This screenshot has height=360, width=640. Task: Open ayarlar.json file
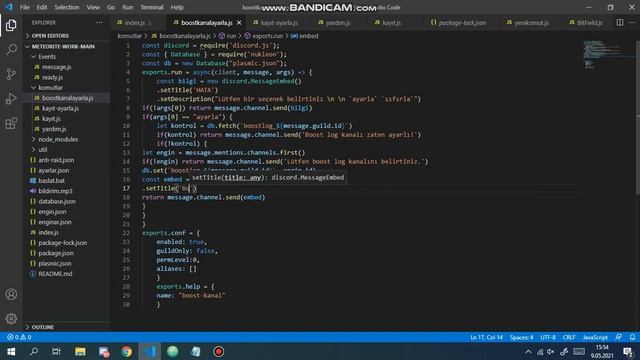point(53,171)
